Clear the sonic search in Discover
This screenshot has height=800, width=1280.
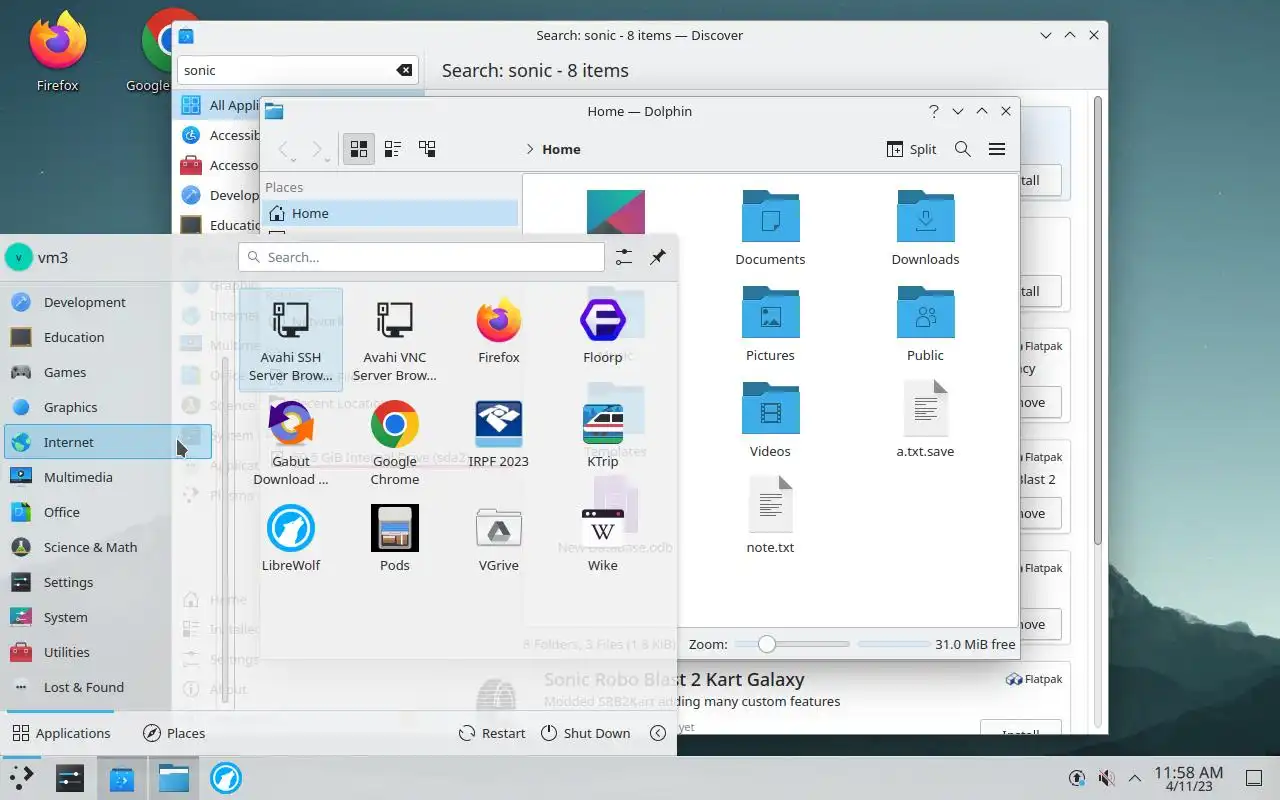point(404,70)
